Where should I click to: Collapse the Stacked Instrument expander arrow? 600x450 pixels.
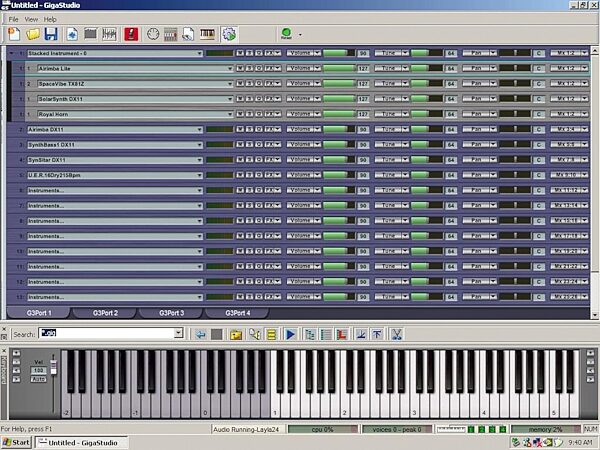click(x=11, y=54)
